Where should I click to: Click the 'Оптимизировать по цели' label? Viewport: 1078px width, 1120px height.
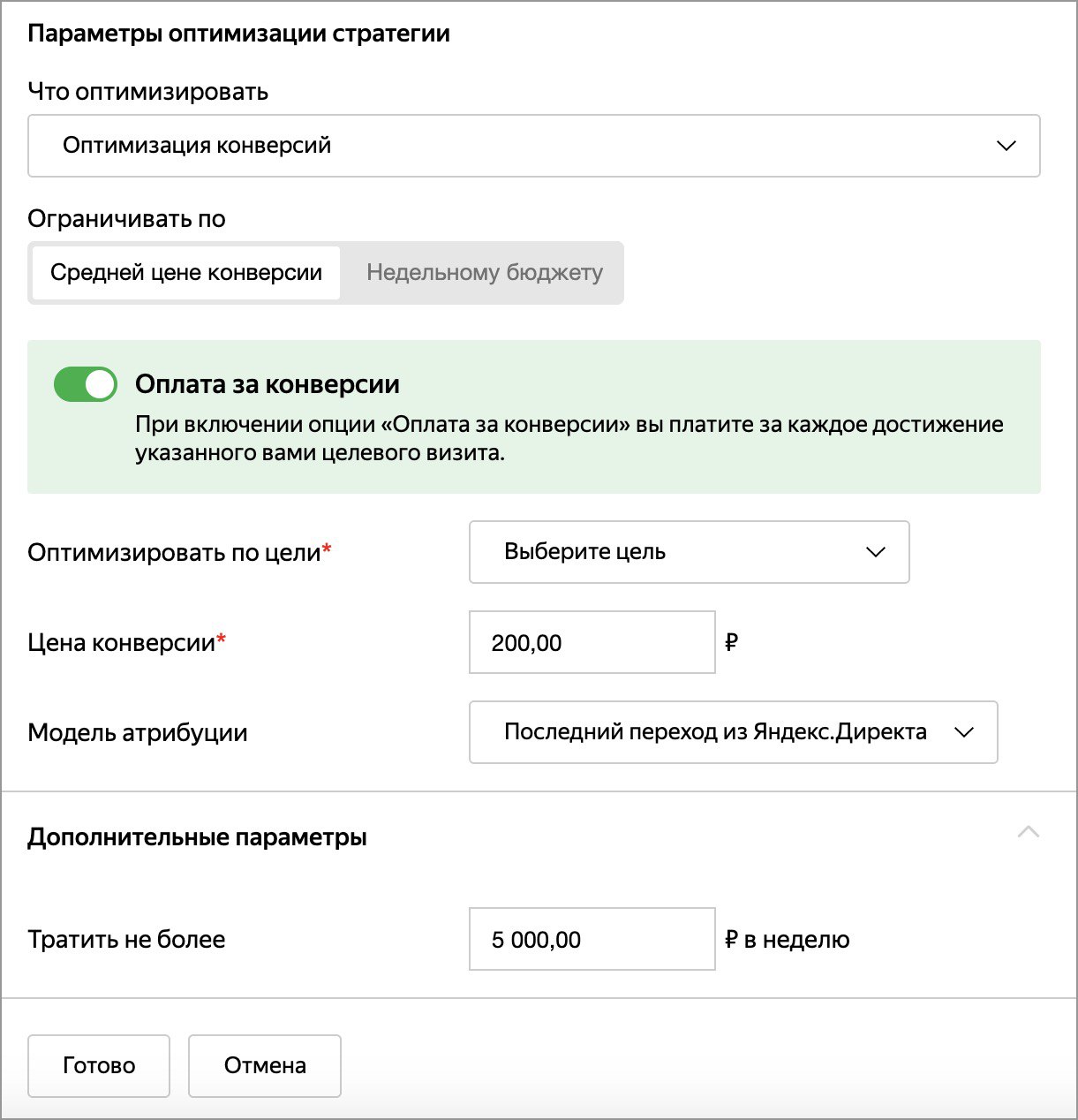pos(174,554)
